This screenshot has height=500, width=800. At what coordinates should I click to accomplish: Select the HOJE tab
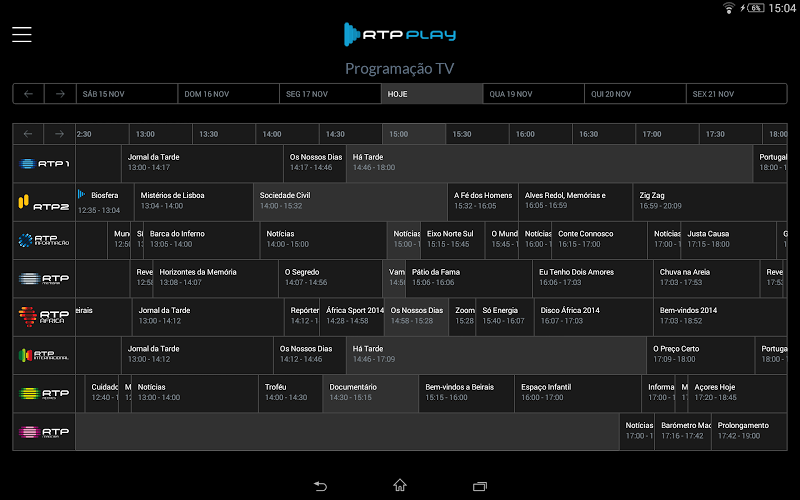coord(432,94)
